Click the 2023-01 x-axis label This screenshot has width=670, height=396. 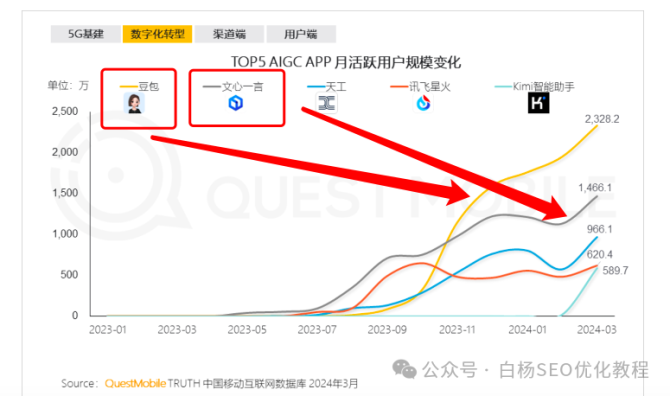click(108, 330)
